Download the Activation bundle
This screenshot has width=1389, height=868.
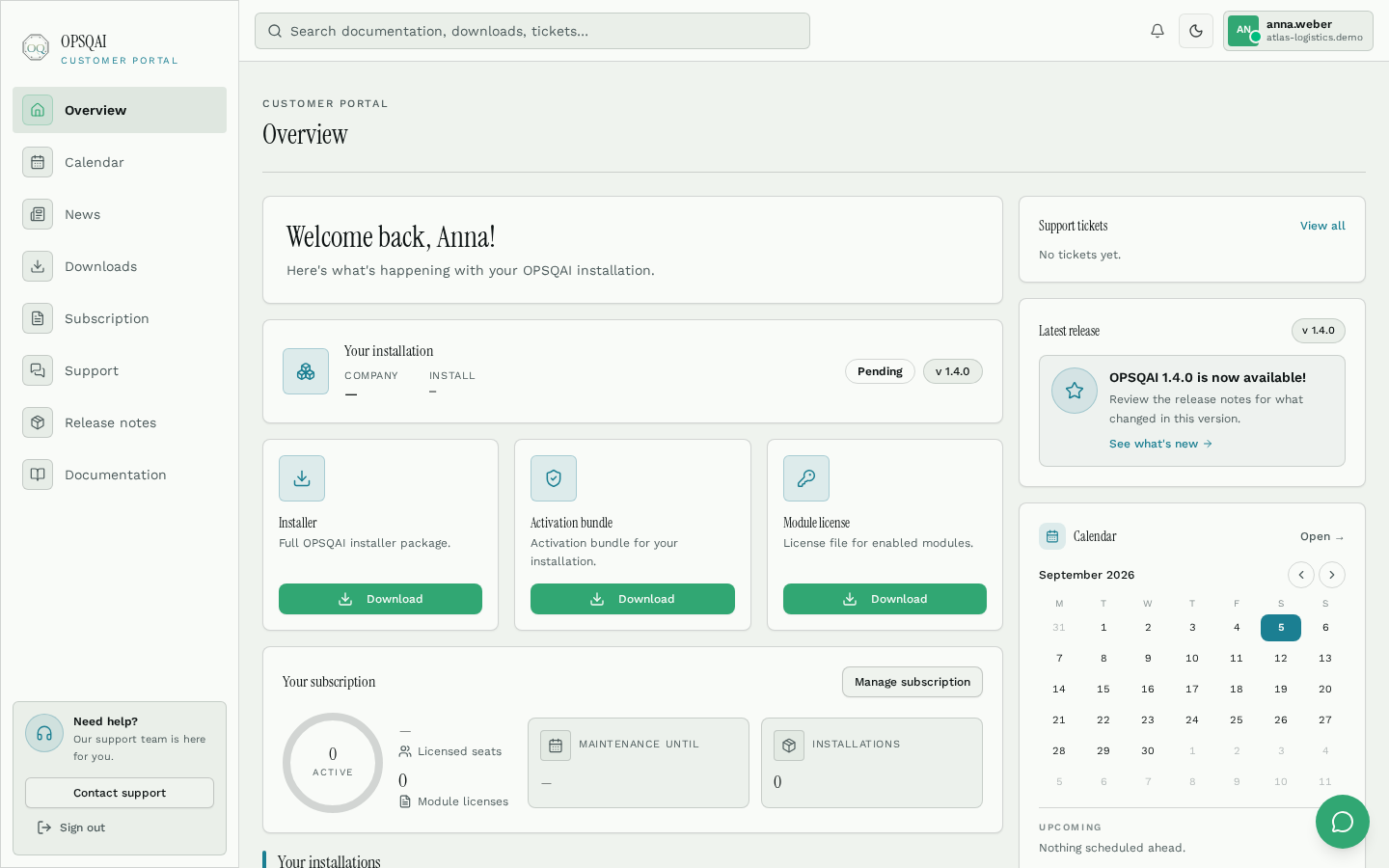[633, 599]
